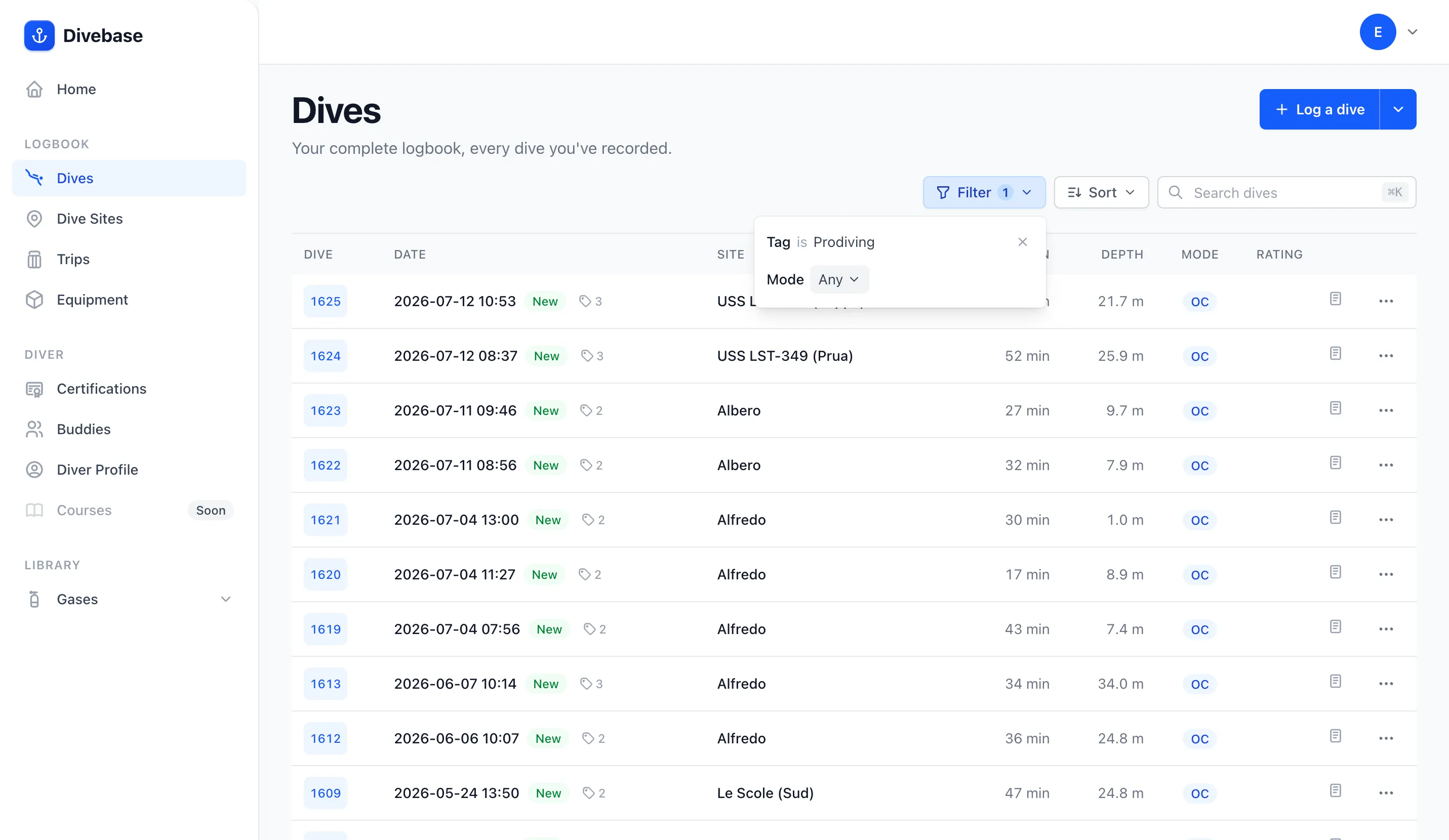Open dive number 1625
Viewport: 1449px width, 840px height.
point(326,301)
